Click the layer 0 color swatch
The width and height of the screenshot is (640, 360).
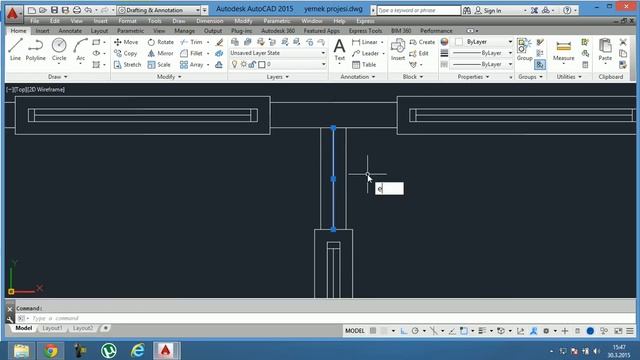(x=262, y=64)
